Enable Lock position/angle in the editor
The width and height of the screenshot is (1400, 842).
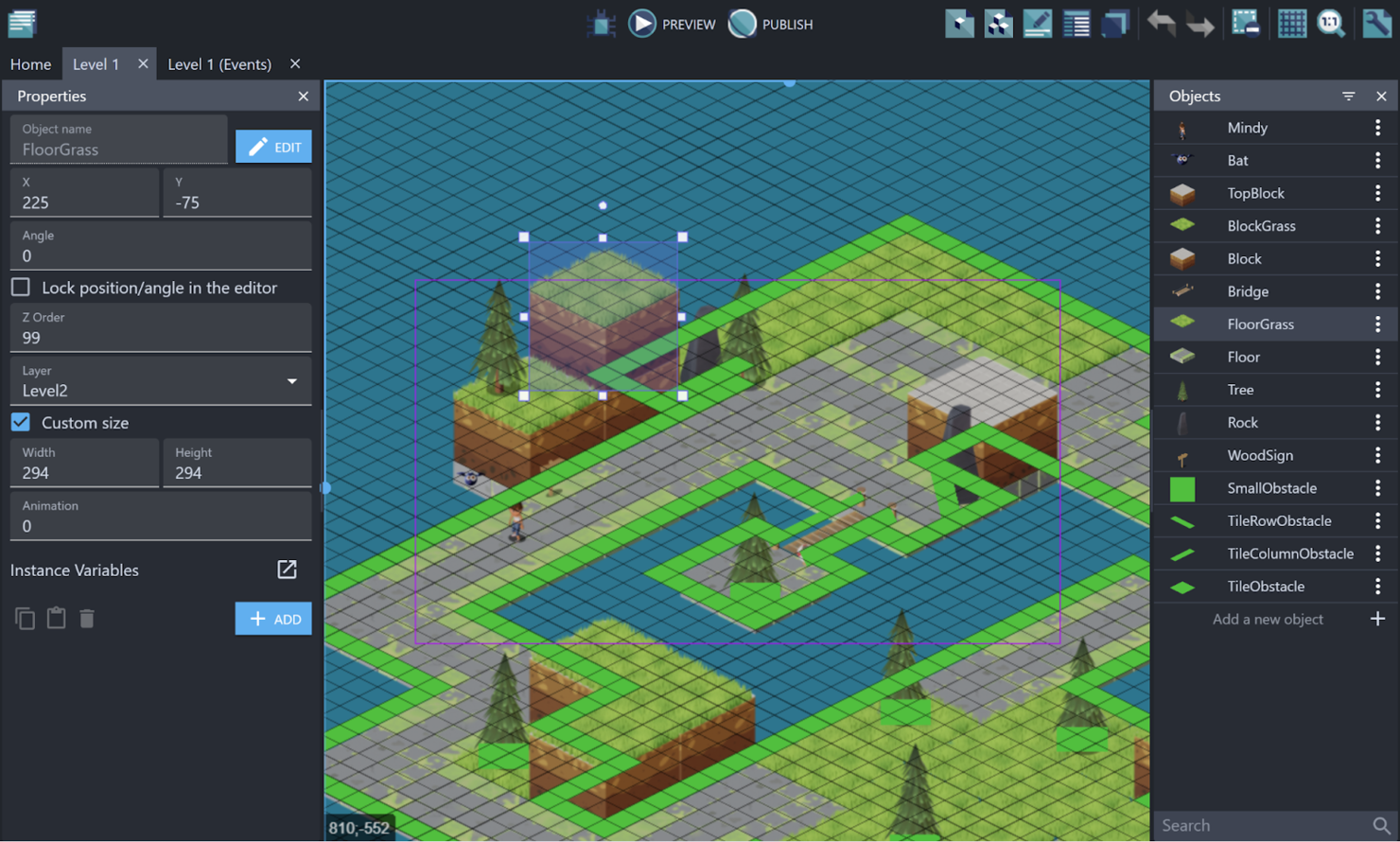[20, 287]
